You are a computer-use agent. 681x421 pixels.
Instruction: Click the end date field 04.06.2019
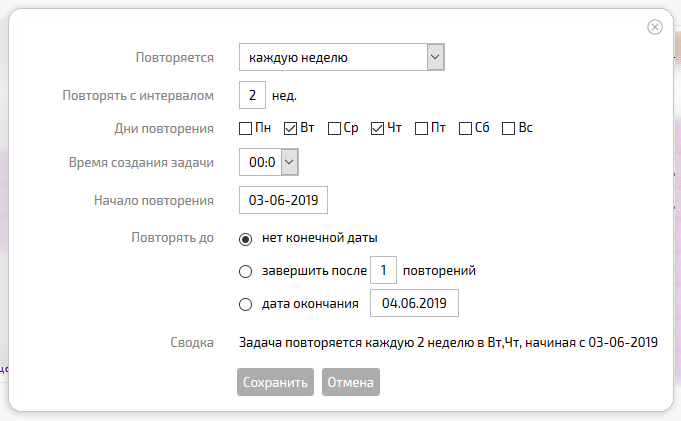pyautogui.click(x=414, y=303)
